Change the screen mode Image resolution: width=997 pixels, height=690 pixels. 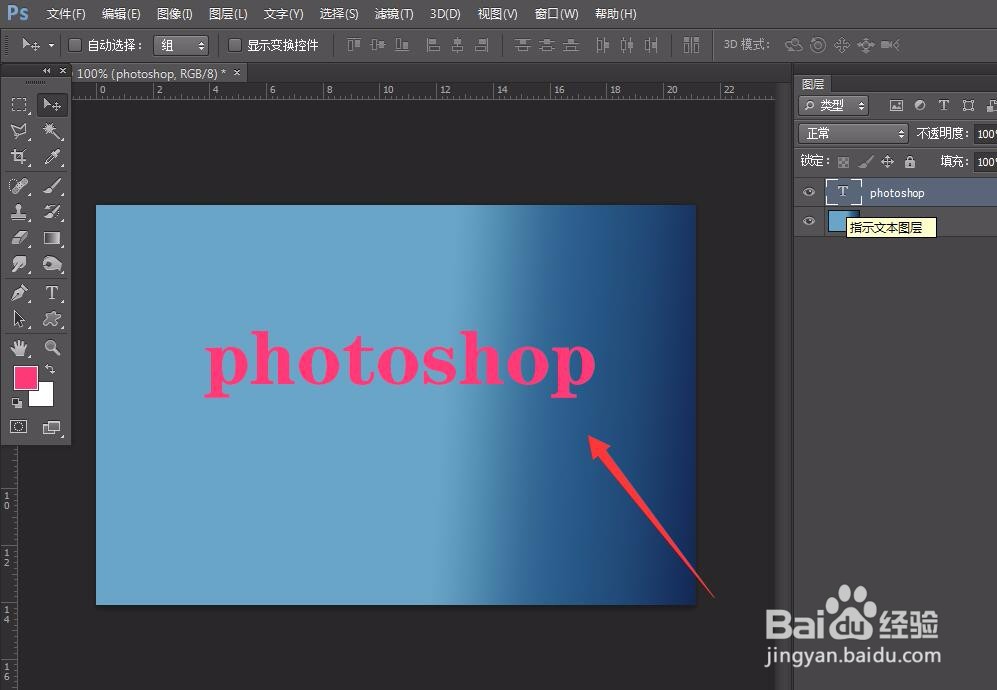(x=52, y=427)
